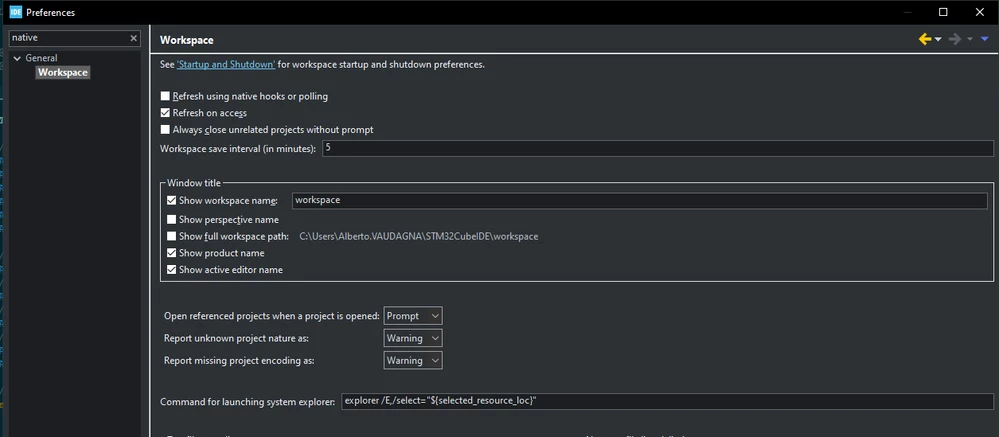The width and height of the screenshot is (999, 437).
Task: Click the Workspace save interval field
Action: [658, 148]
